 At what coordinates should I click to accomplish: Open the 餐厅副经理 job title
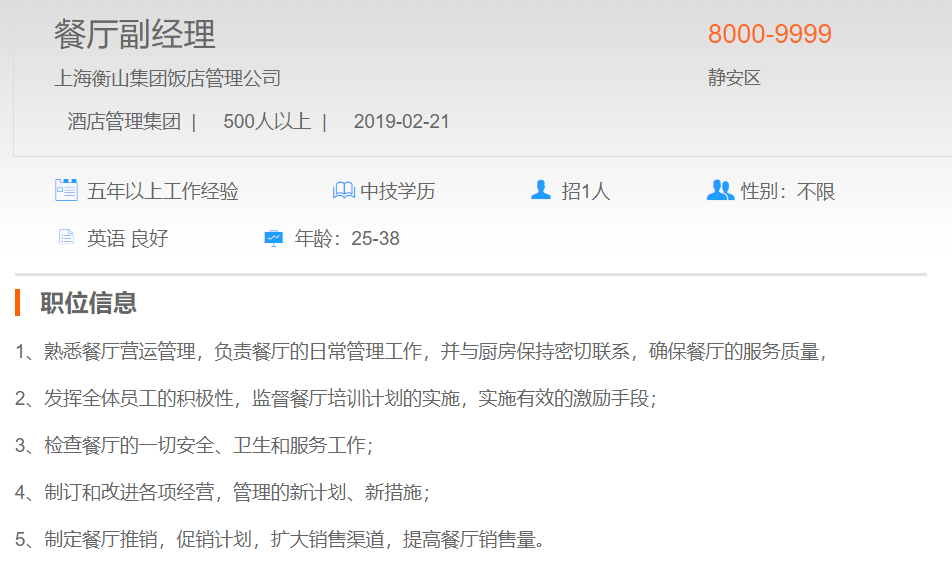click(135, 35)
